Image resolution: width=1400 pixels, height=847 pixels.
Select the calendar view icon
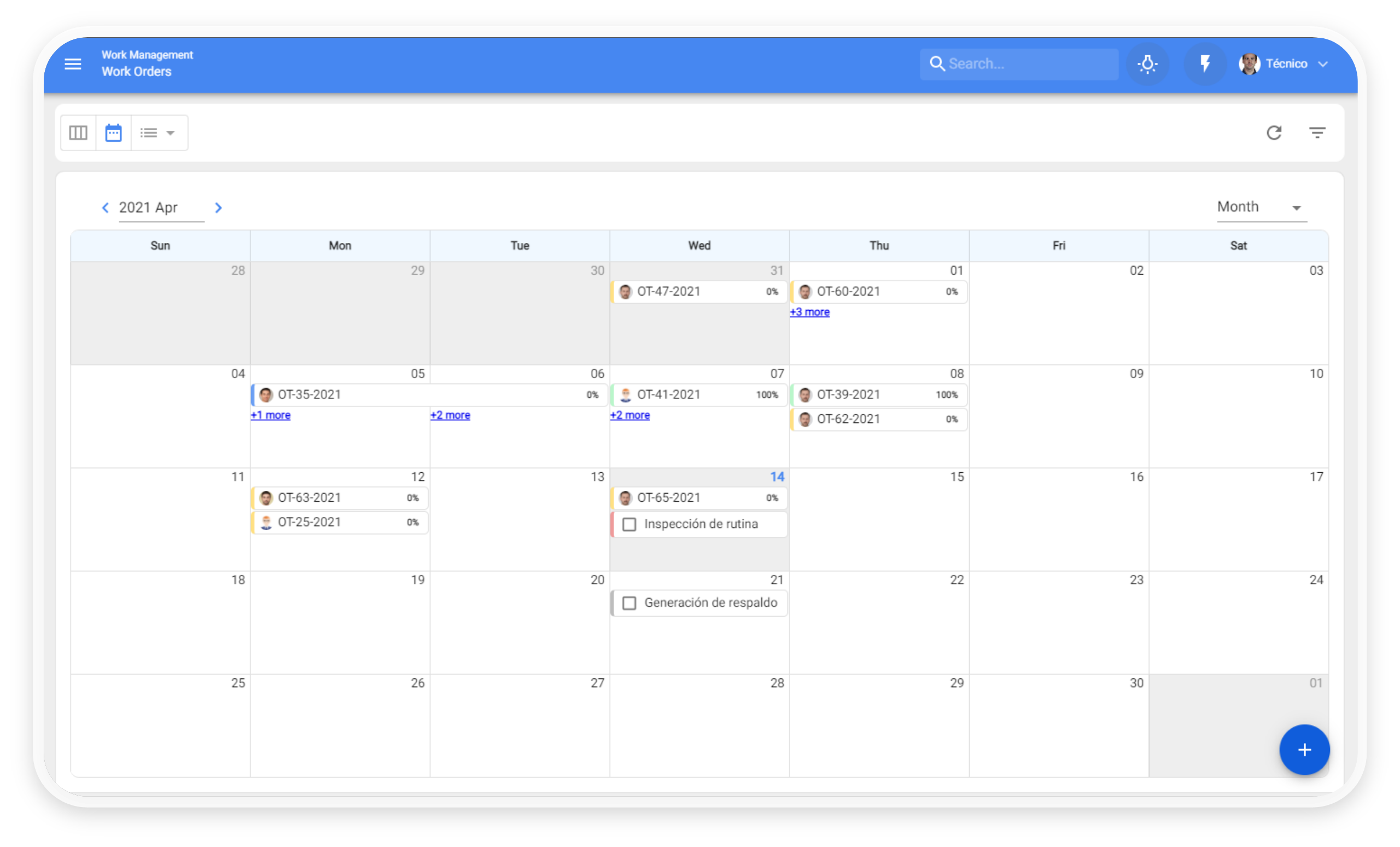tap(114, 133)
